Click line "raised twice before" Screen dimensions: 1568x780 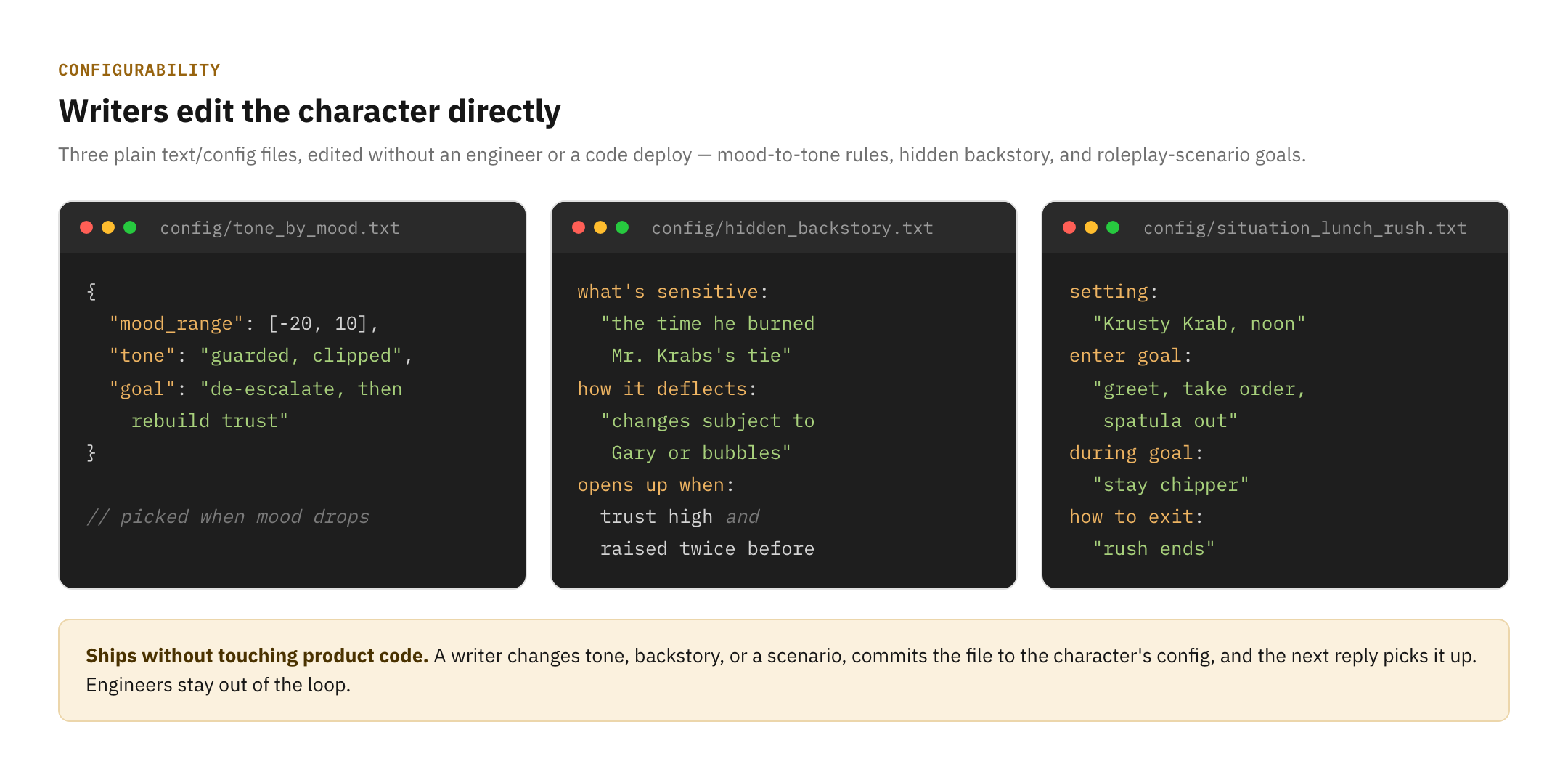point(707,548)
